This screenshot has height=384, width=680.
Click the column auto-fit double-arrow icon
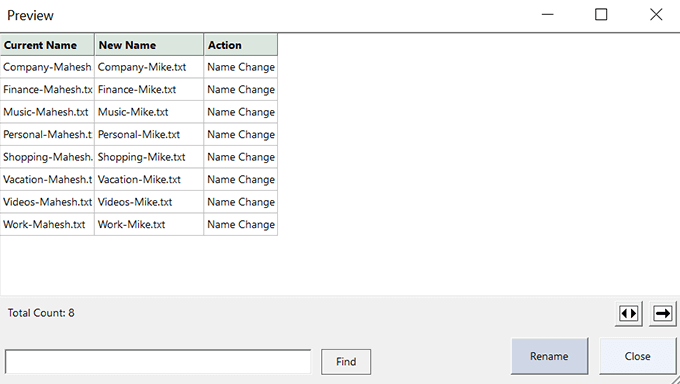628,313
